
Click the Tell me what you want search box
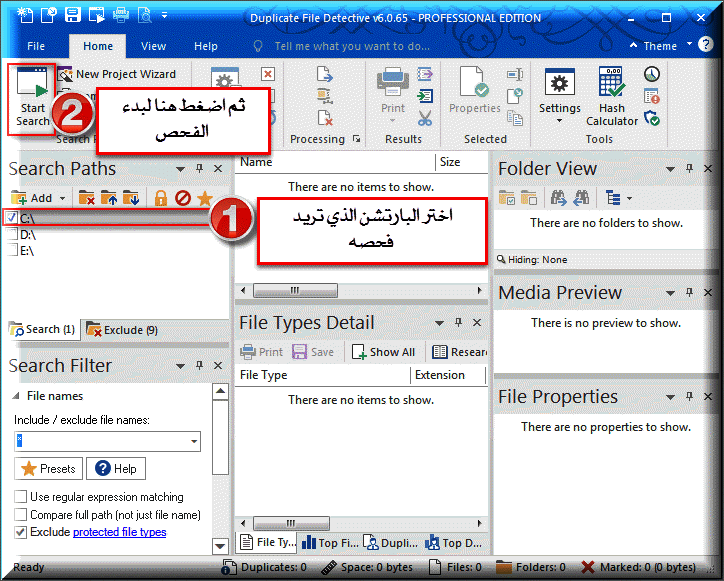[x=352, y=46]
